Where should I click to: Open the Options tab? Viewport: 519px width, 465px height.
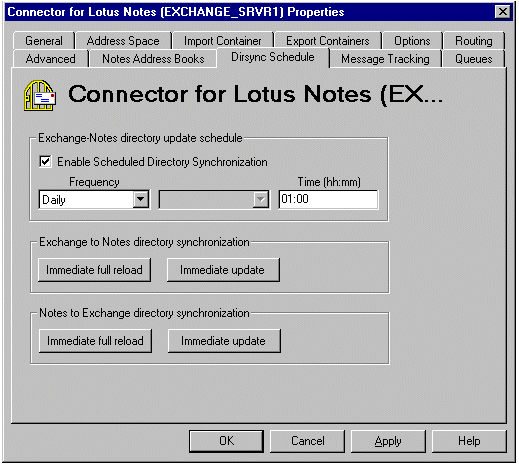tap(412, 41)
